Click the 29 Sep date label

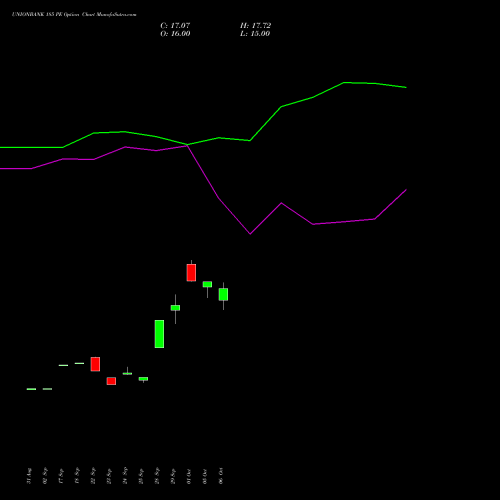pos(173,476)
